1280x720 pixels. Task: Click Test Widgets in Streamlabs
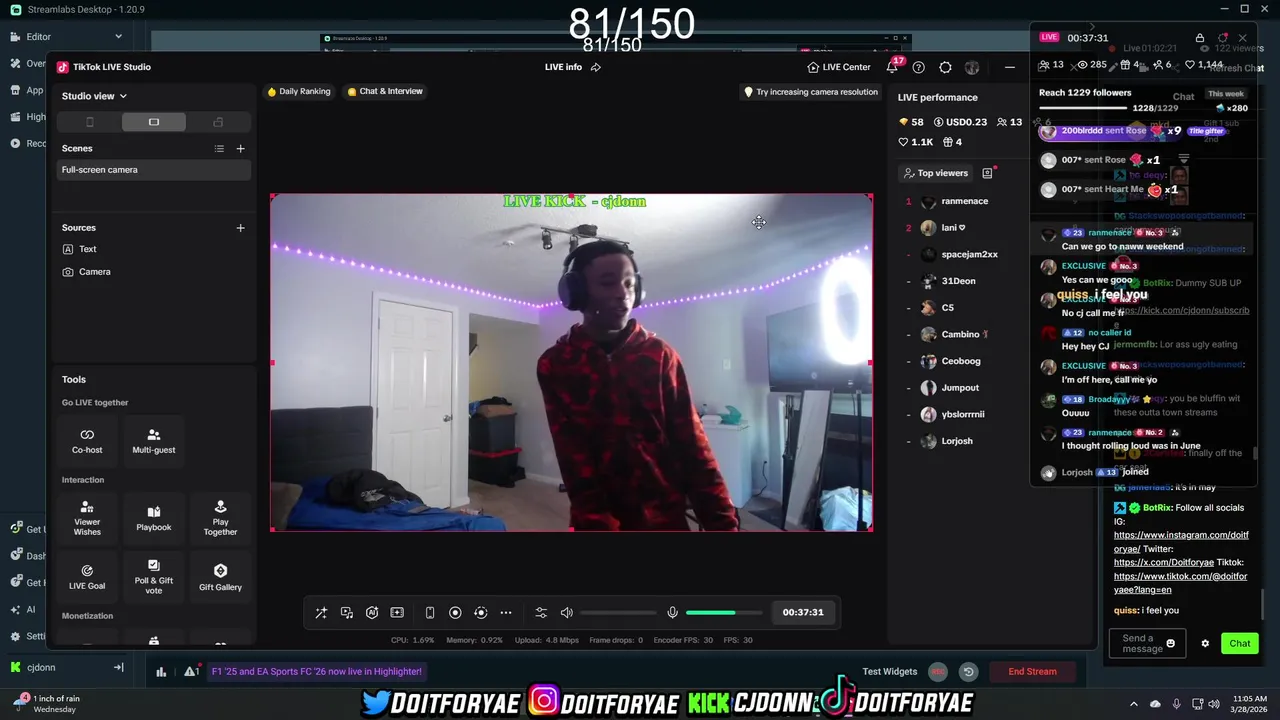click(890, 672)
